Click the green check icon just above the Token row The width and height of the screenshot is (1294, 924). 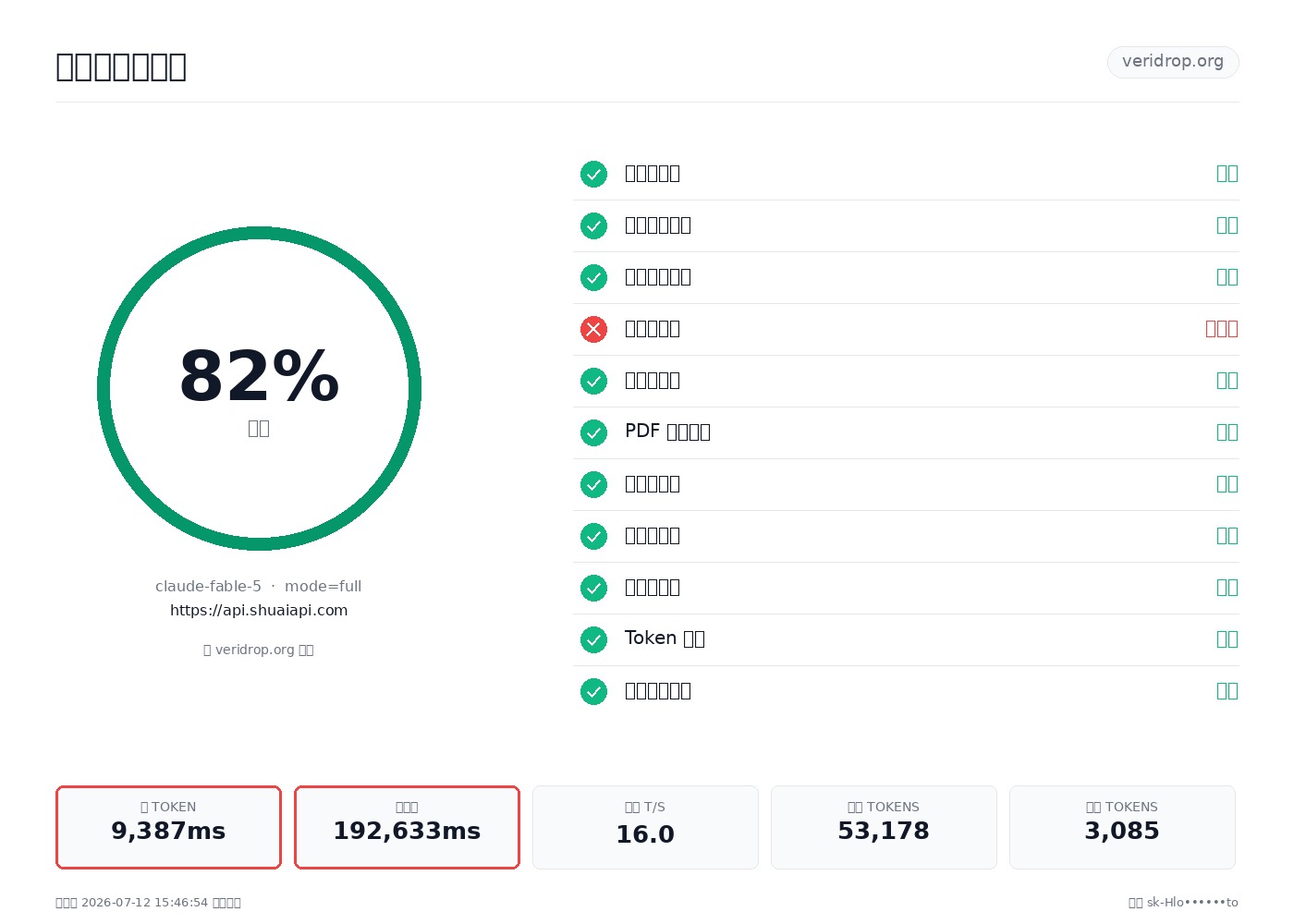coord(593,588)
